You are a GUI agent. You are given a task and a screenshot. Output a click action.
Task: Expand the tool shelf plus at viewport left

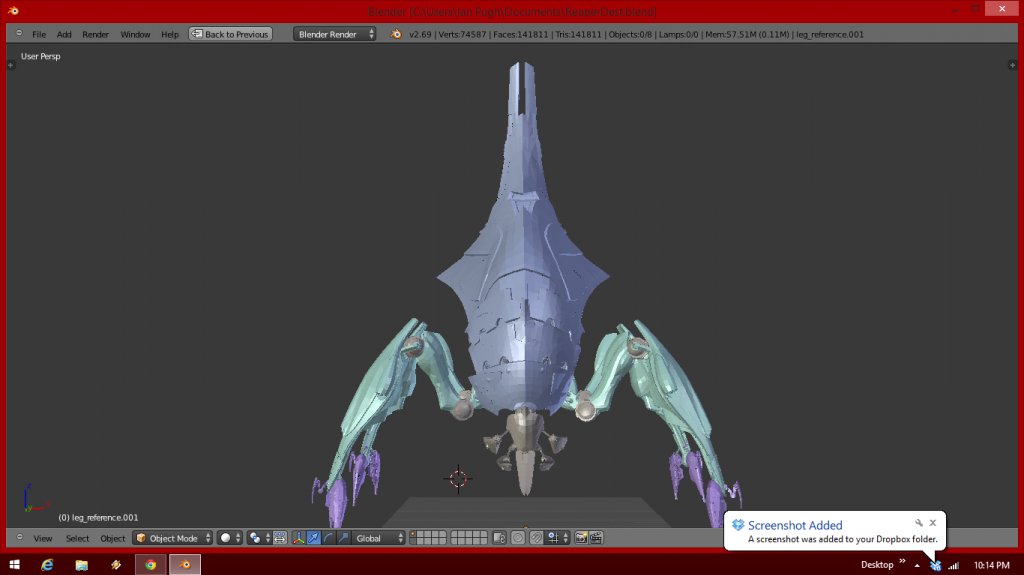click(10, 65)
